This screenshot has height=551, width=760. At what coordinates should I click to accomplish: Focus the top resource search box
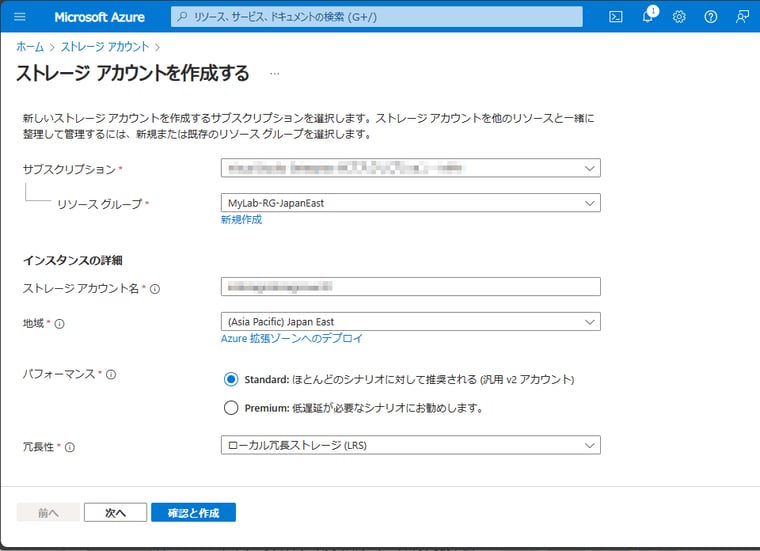point(377,17)
